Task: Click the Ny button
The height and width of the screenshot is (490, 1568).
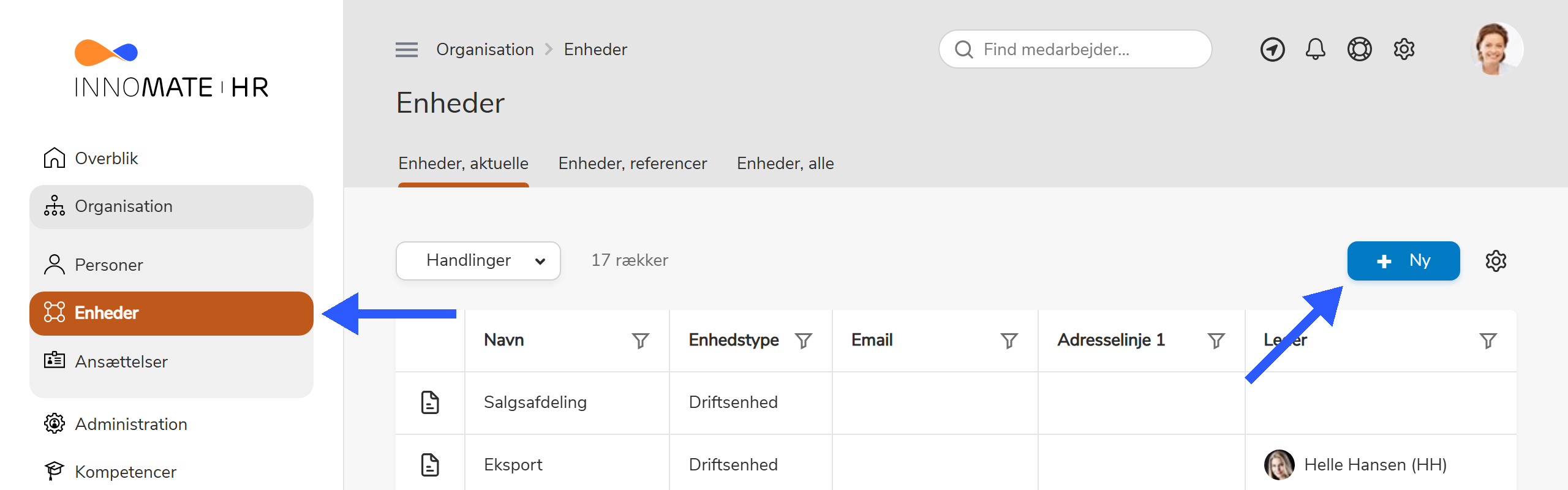Action: (1403, 260)
